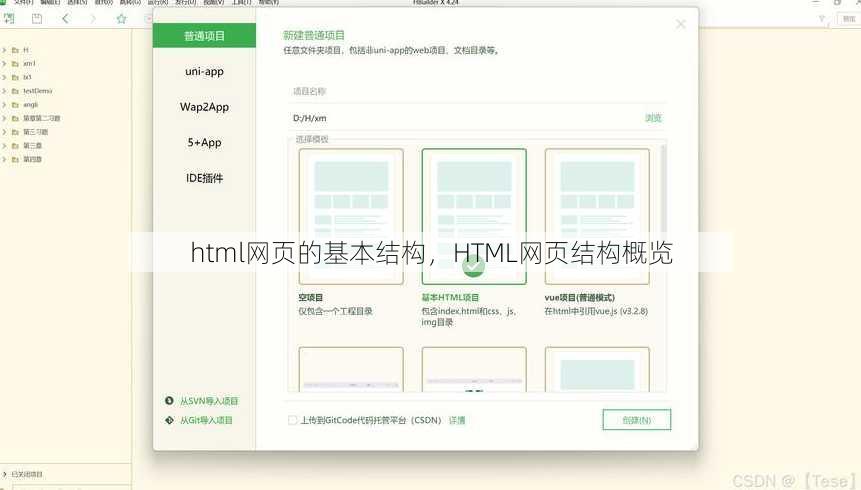Viewport: 861px width, 490px height.
Task: Click the 在html中引用vue.js (v3.2.8) description
Action: coord(596,311)
